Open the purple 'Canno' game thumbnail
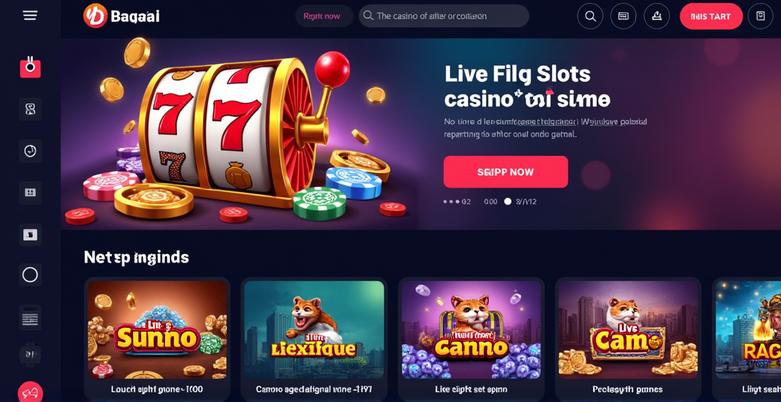Viewport: 781px width, 402px height. click(x=471, y=330)
